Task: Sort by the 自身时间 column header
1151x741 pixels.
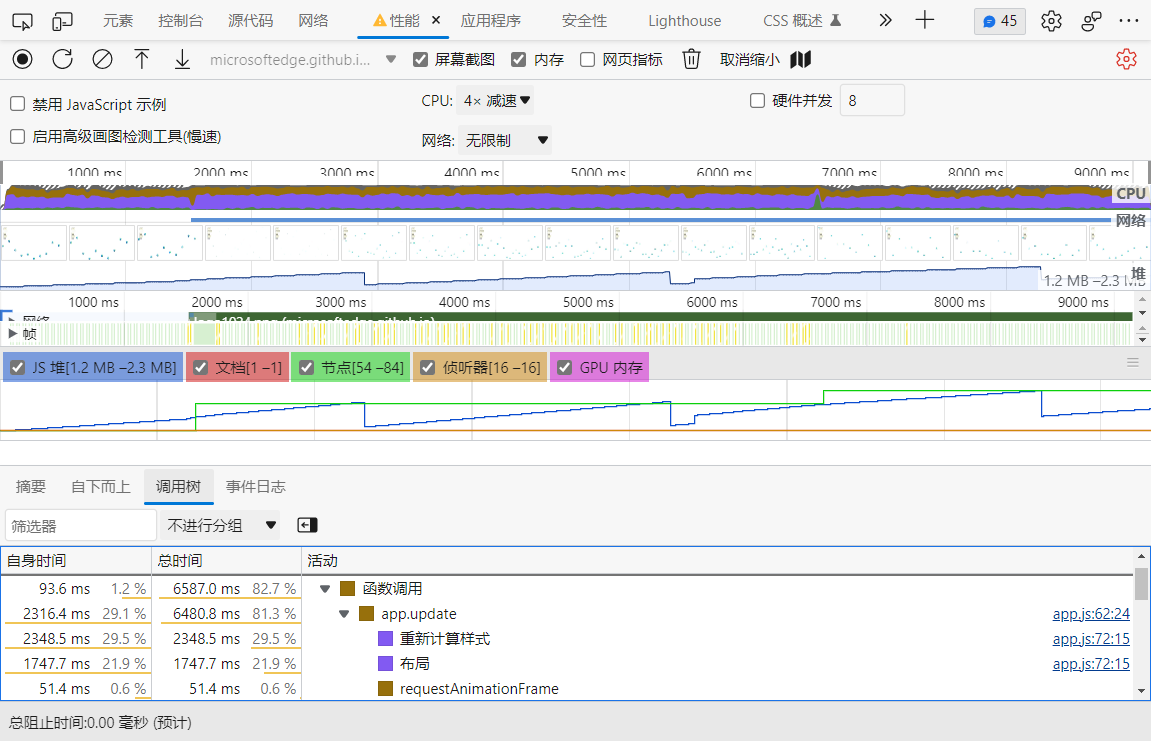Action: [x=76, y=560]
